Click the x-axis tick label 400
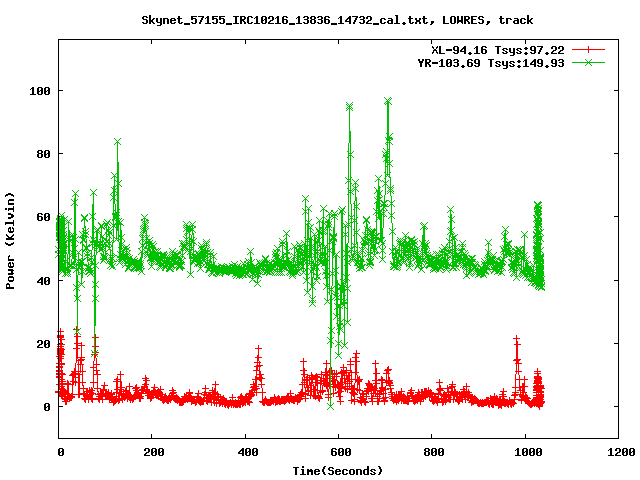The image size is (640, 480). (247, 452)
